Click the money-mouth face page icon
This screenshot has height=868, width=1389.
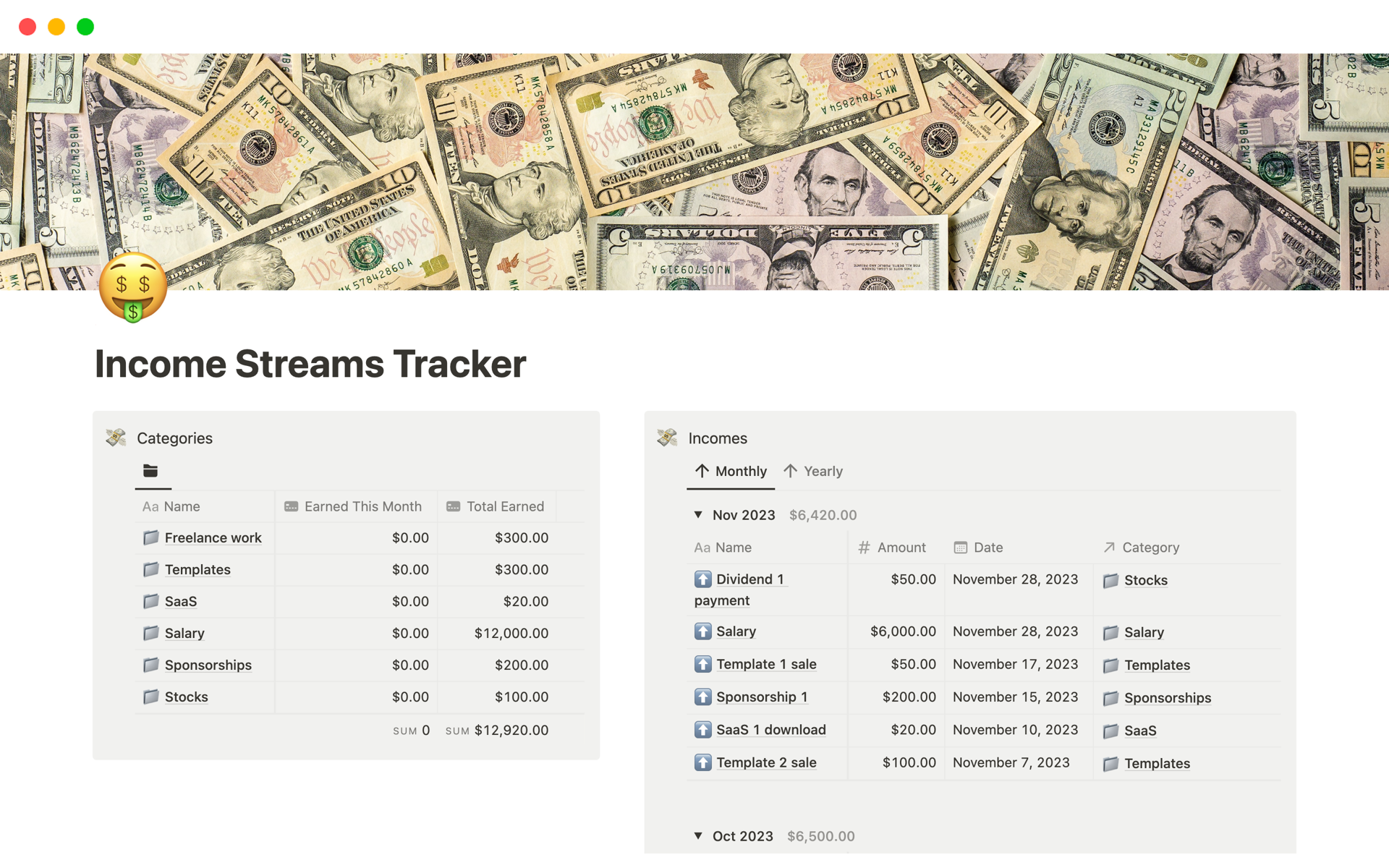point(132,288)
